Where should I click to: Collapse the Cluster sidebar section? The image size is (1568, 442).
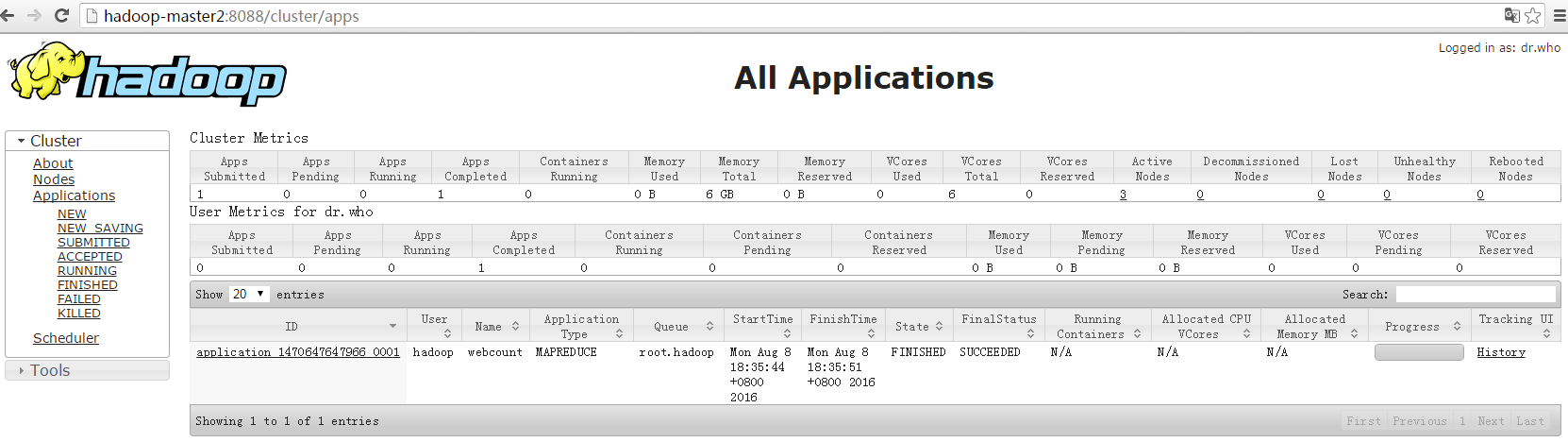87,141
